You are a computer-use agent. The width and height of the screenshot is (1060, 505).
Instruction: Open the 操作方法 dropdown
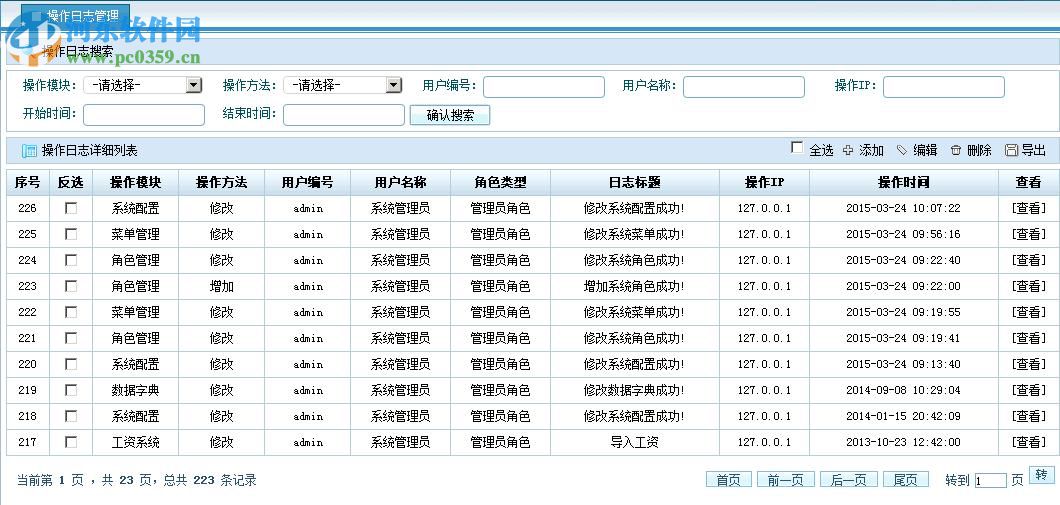click(x=343, y=85)
